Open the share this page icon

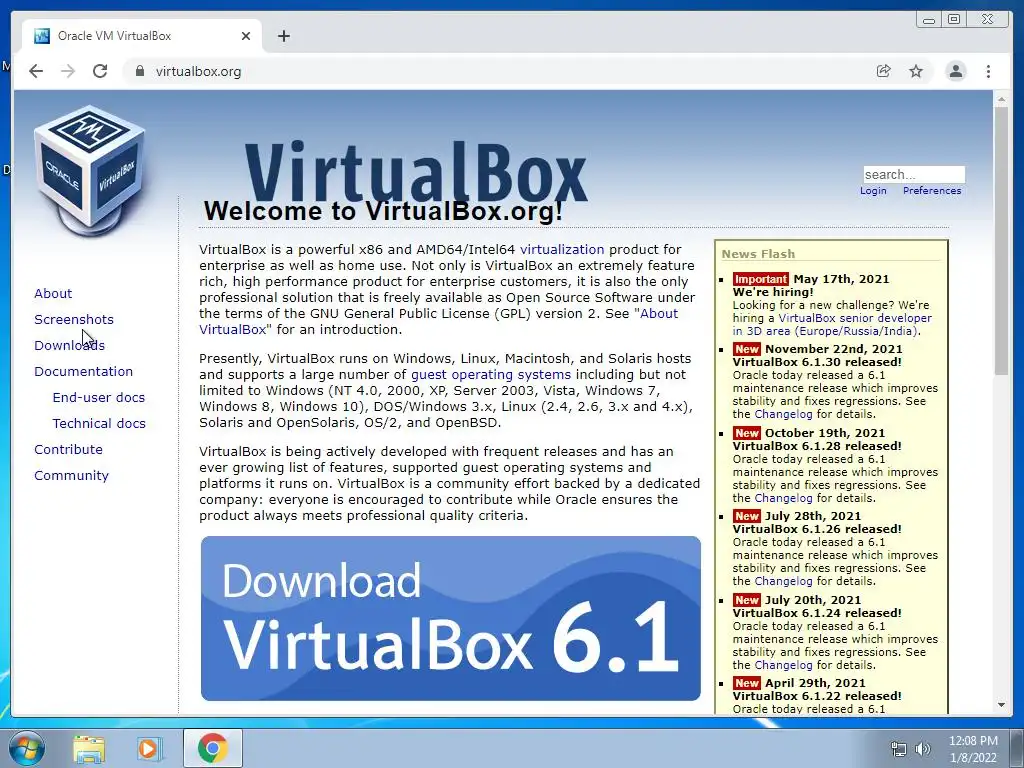click(884, 71)
